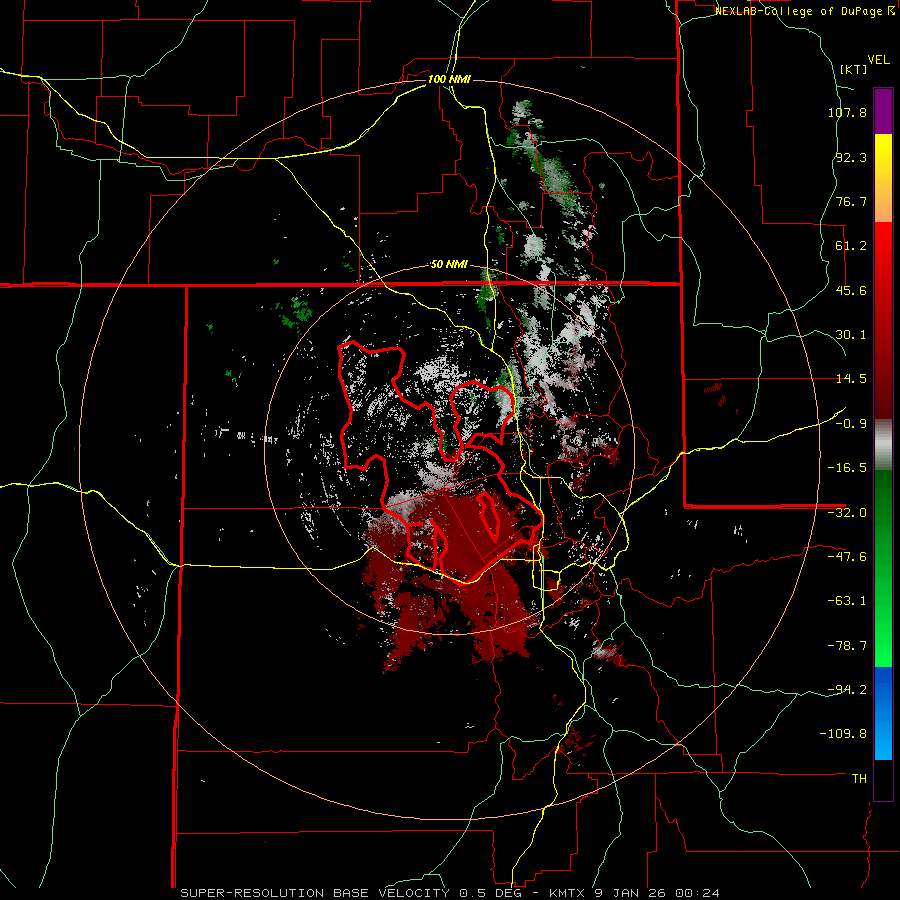Image resolution: width=900 pixels, height=900 pixels.
Task: Click the TH label on the color scale
Action: (x=859, y=779)
